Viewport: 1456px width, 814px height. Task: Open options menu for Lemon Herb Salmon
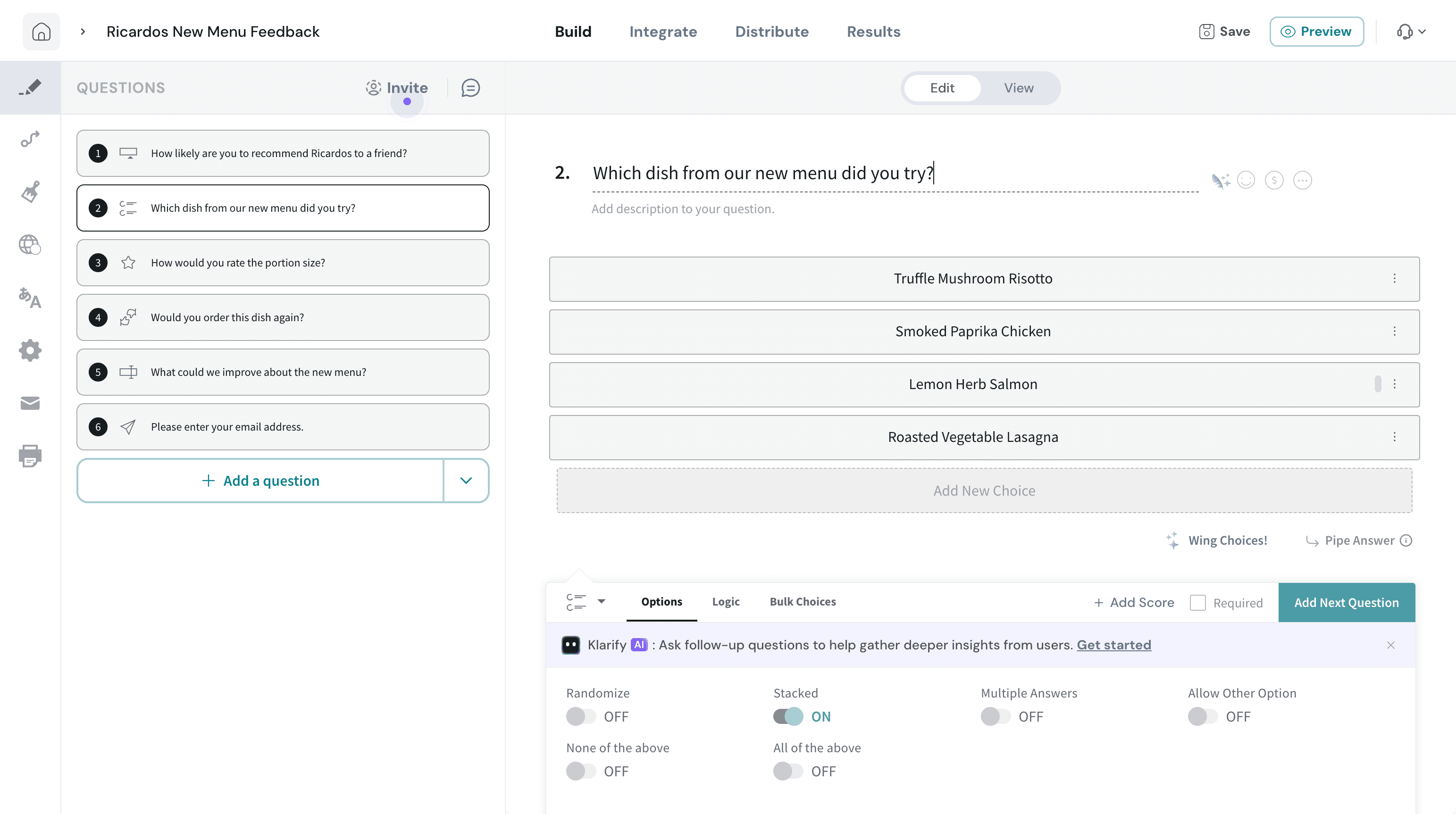(1394, 384)
